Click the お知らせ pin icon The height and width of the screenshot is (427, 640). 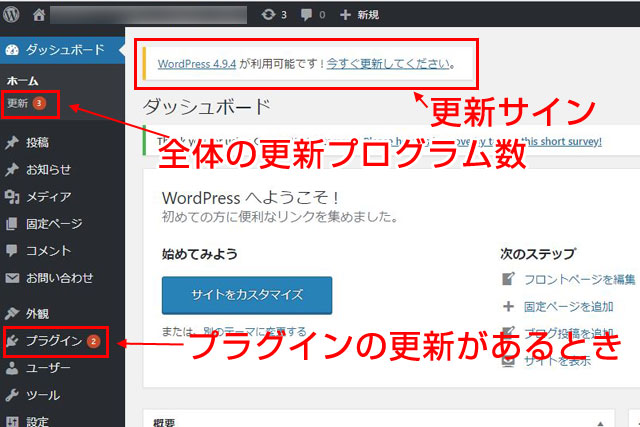(x=12, y=169)
